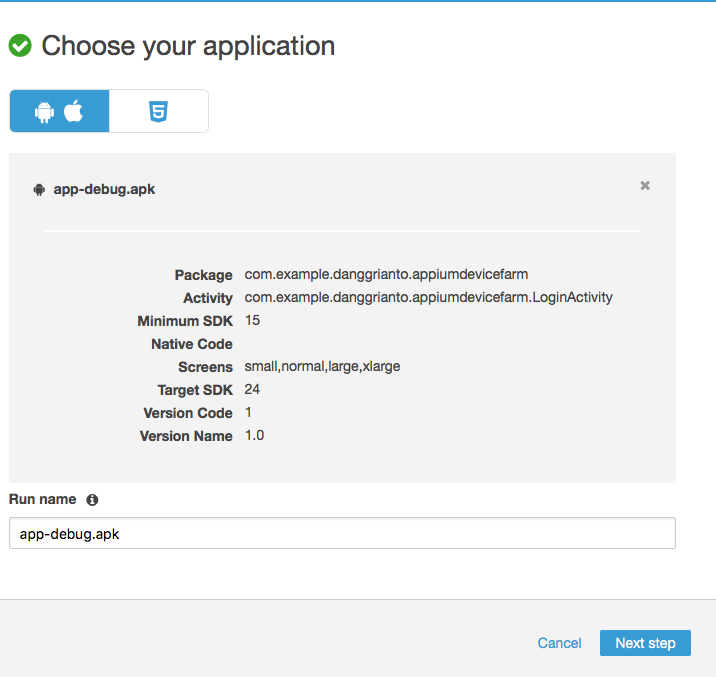Click the Screens value small,normal,large,xlarge
This screenshot has width=716, height=677.
[322, 366]
